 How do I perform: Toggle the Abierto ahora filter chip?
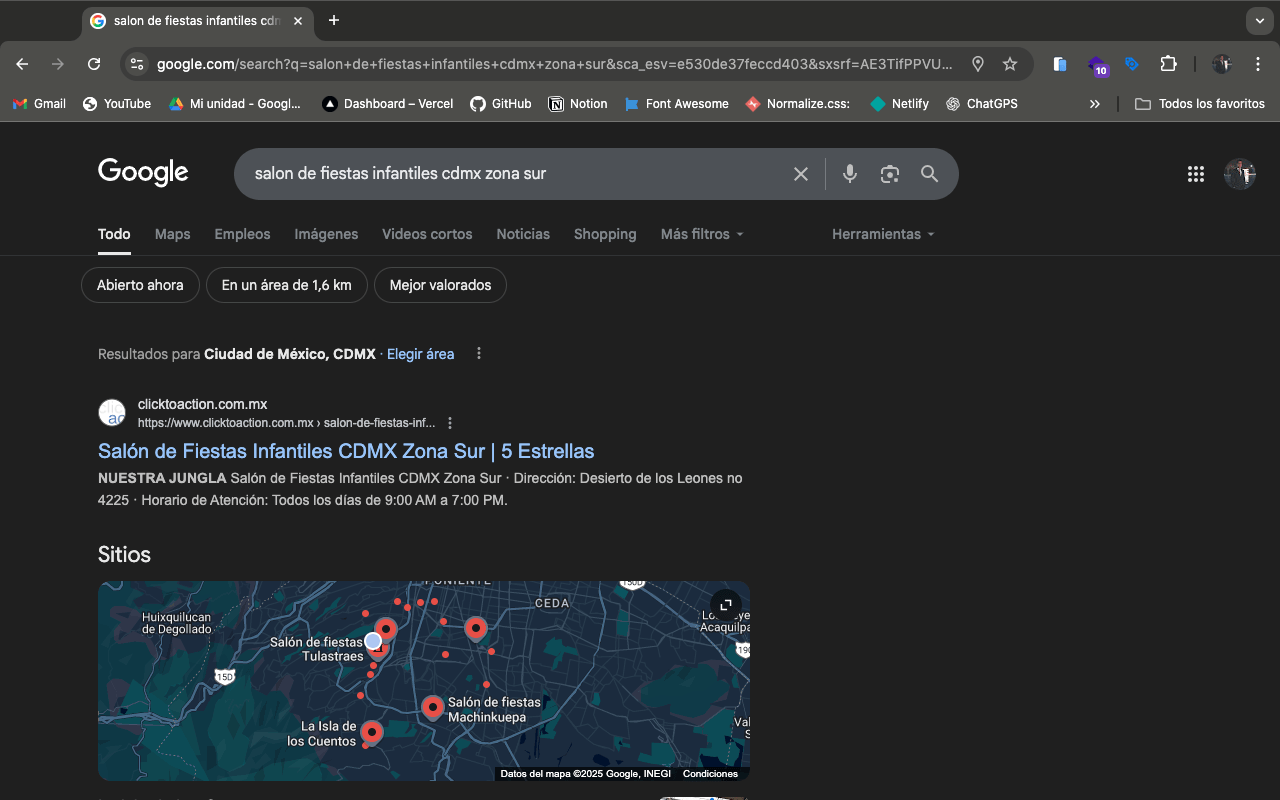(x=140, y=285)
